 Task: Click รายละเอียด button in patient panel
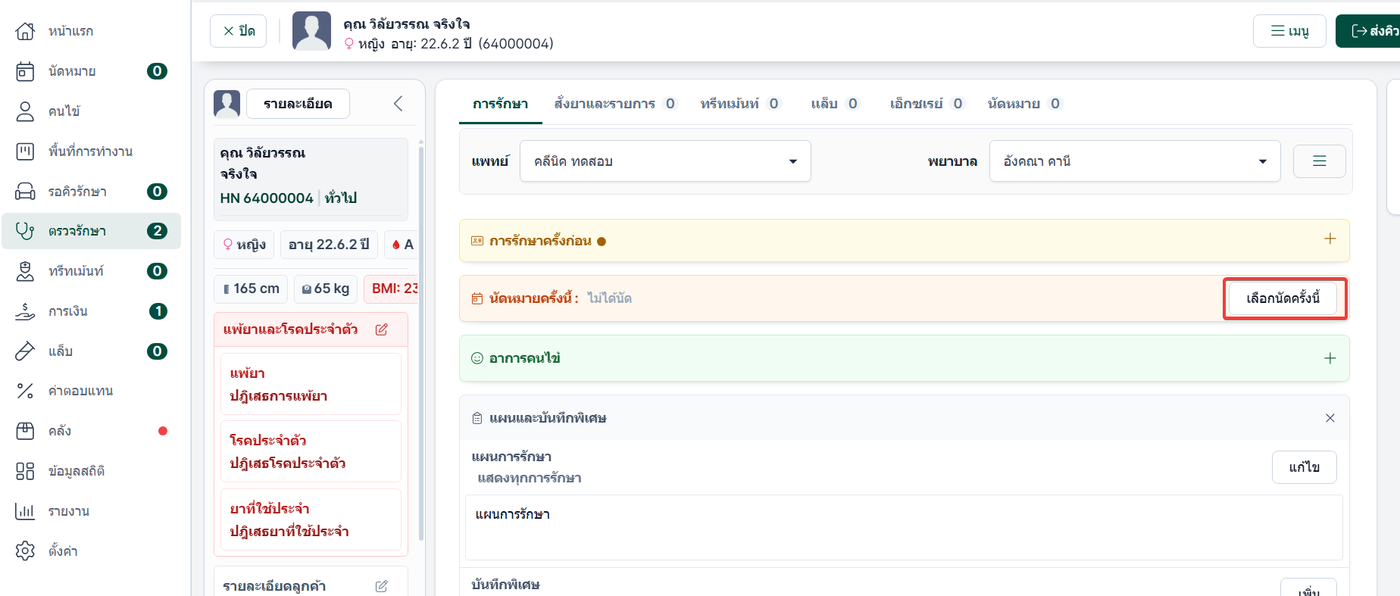click(298, 103)
